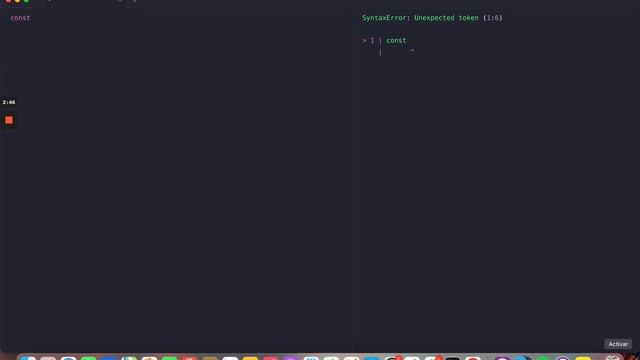
Task: Click the 2:46 recording timer
Action: [9, 102]
